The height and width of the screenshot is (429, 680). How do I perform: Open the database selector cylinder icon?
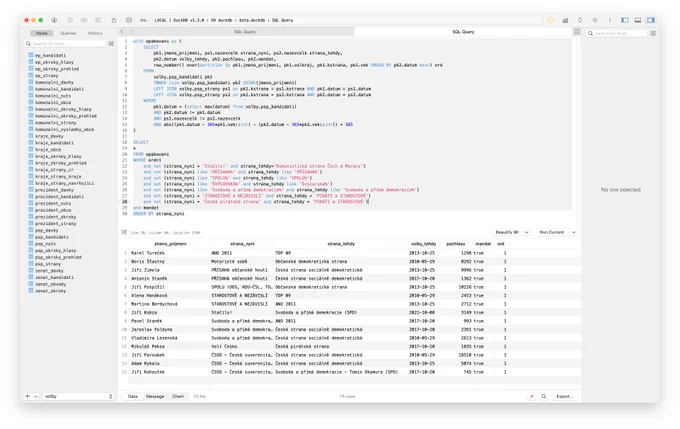pos(129,20)
